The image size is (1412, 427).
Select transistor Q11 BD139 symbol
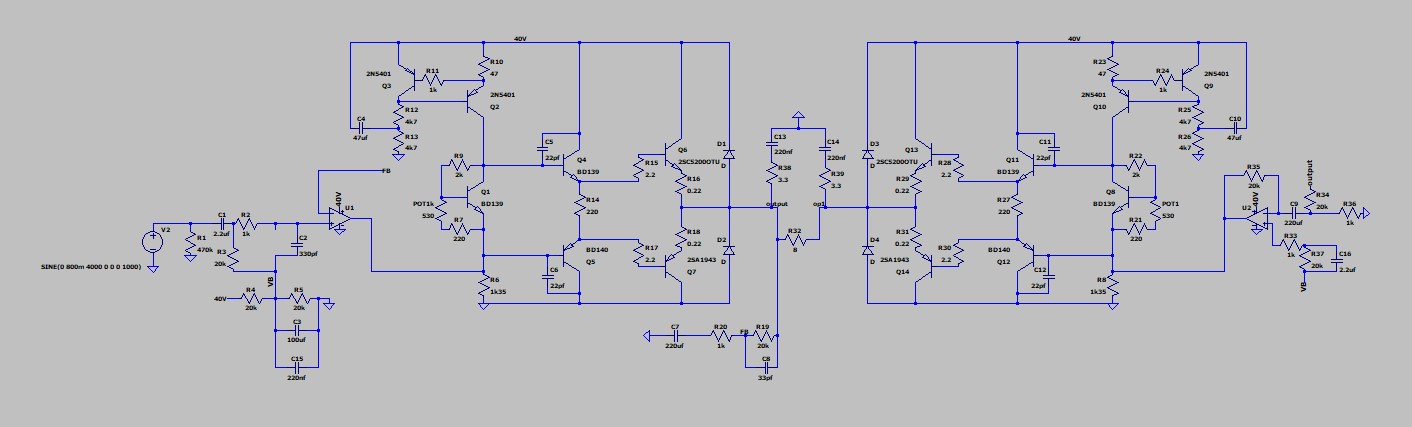coord(1024,164)
